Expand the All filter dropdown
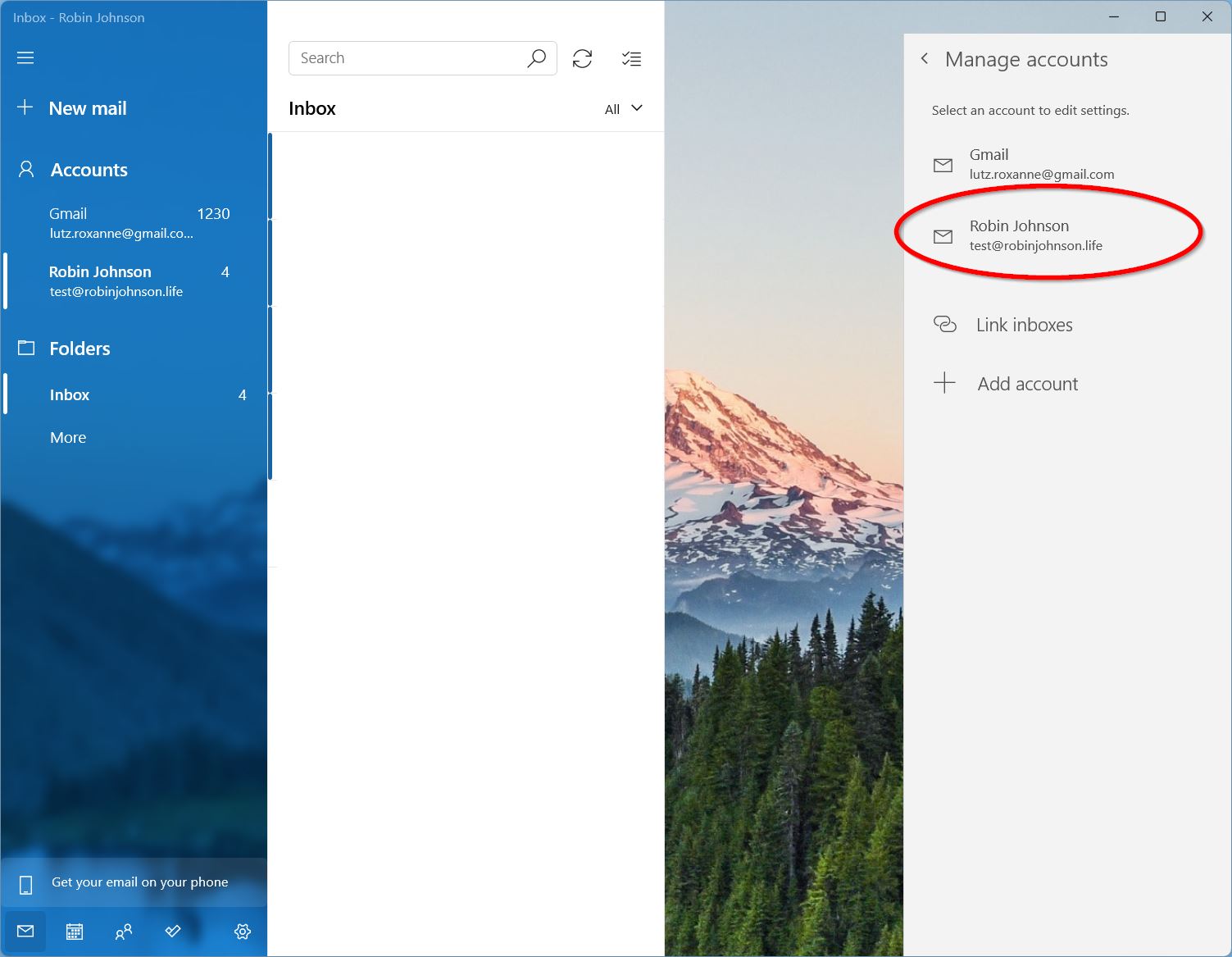Image resolution: width=1232 pixels, height=957 pixels. click(x=624, y=109)
